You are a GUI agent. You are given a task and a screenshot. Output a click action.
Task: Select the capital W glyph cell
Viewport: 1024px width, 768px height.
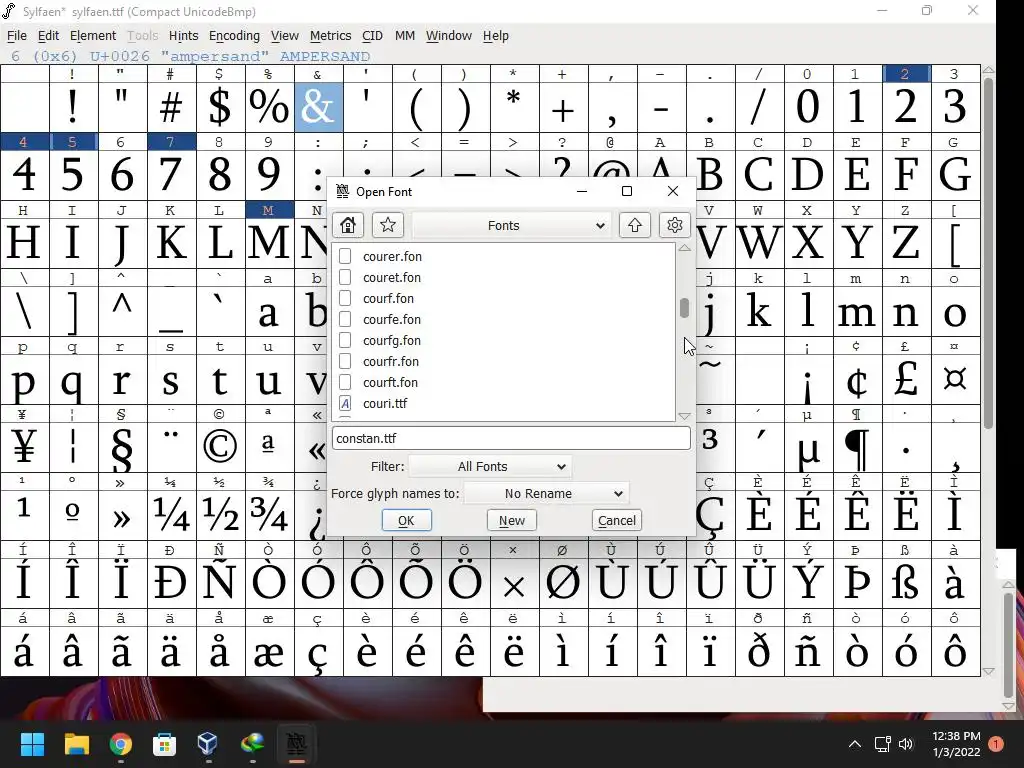click(759, 242)
